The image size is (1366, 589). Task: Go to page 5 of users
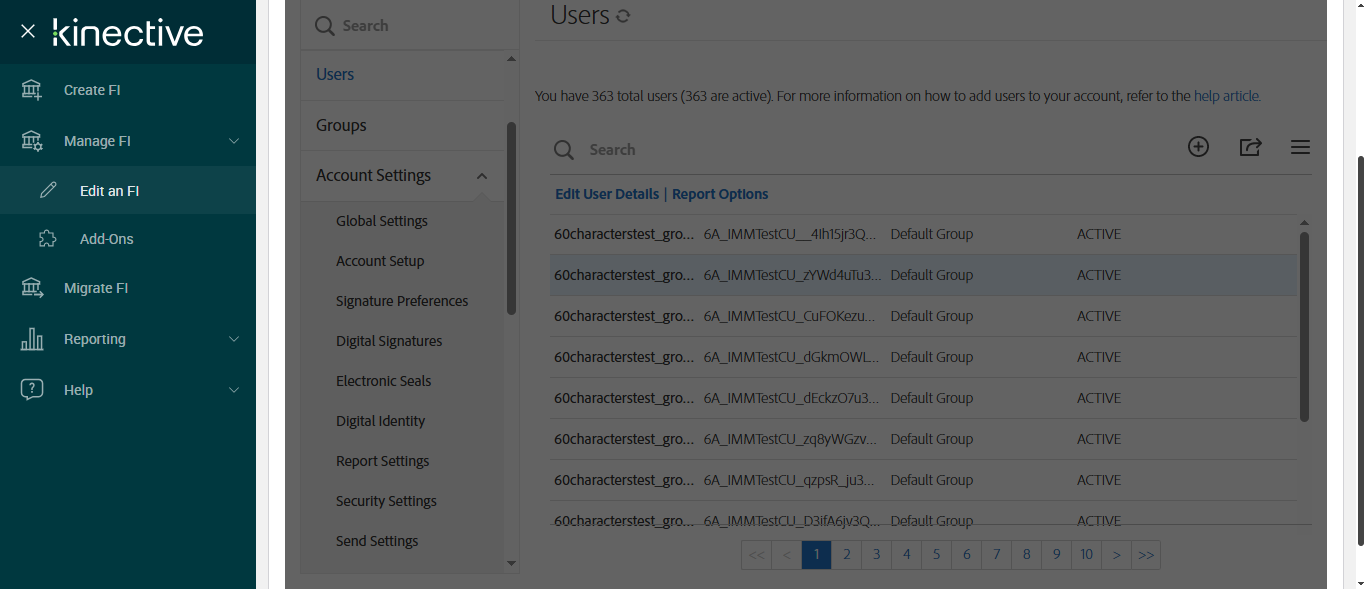[x=936, y=554]
